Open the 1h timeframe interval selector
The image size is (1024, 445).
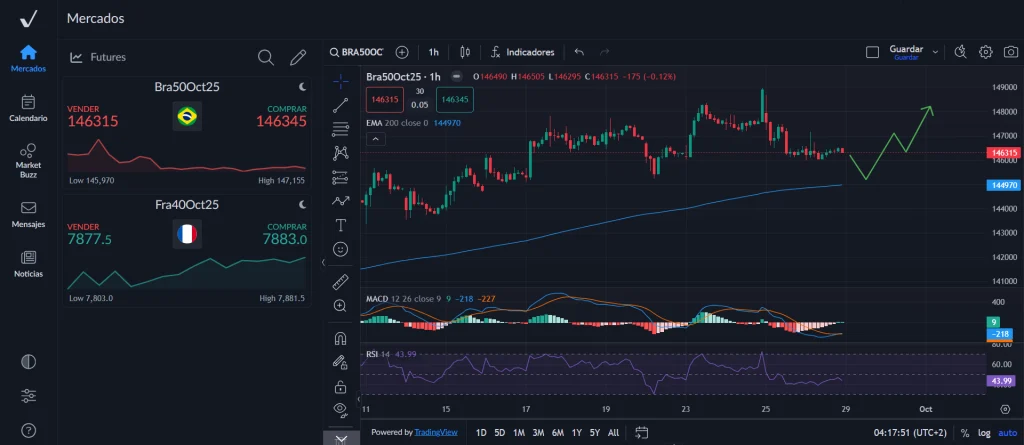pyautogui.click(x=434, y=51)
